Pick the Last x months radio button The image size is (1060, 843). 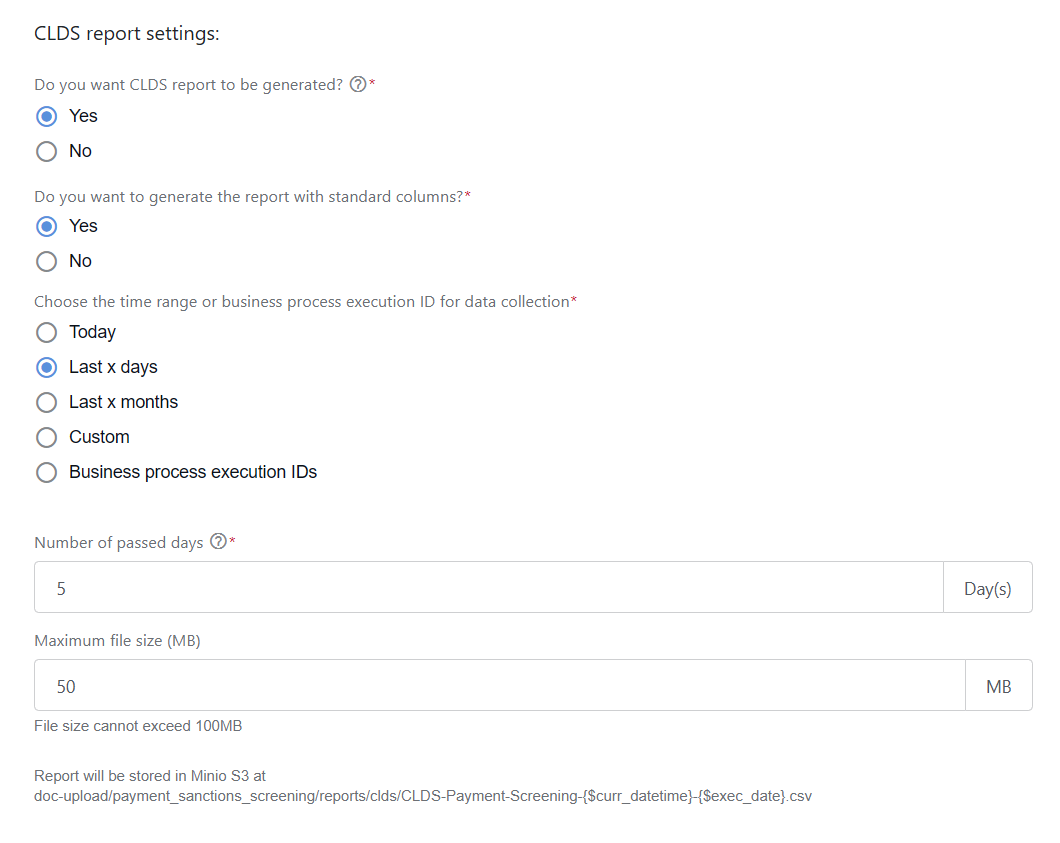tap(47, 403)
